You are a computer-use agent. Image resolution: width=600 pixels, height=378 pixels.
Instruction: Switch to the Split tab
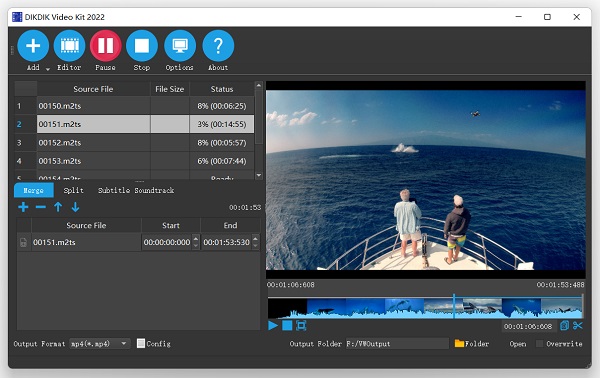pos(73,190)
